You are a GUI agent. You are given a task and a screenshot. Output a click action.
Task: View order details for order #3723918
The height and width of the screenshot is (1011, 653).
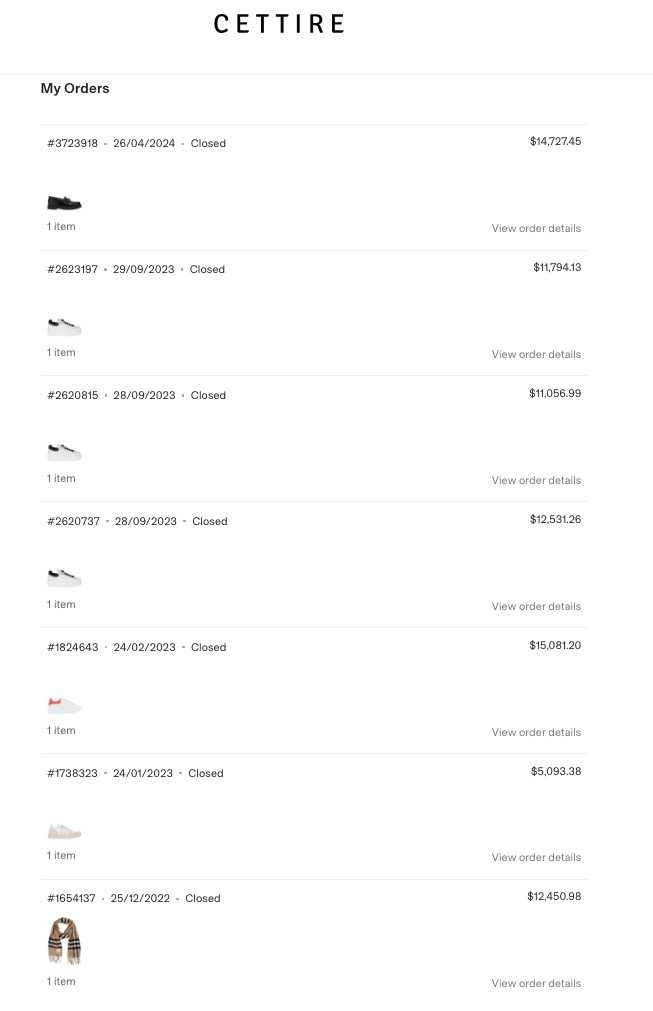536,228
